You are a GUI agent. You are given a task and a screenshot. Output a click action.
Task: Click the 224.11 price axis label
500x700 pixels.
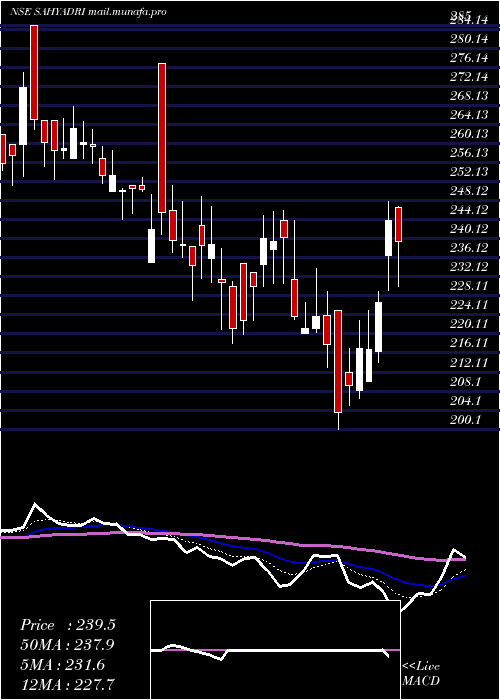(469, 305)
